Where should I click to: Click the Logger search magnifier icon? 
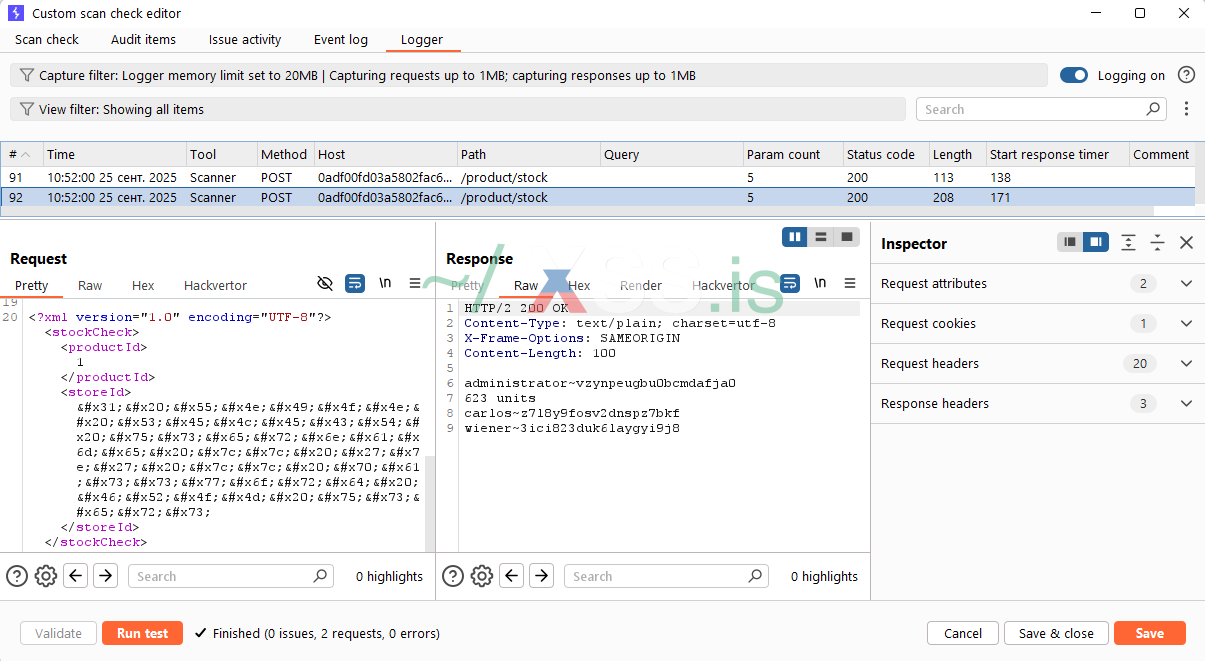click(x=1153, y=109)
